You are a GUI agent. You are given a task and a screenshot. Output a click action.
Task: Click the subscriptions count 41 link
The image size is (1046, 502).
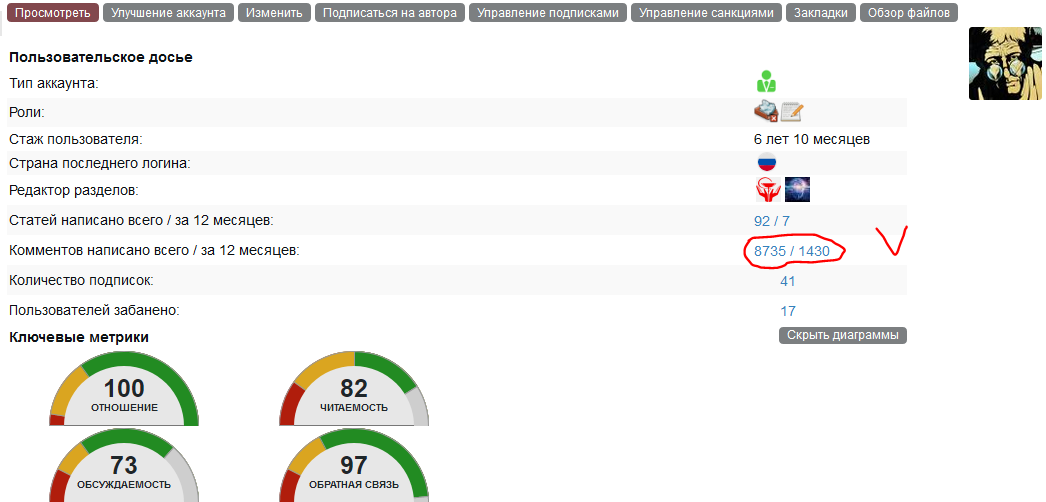pyautogui.click(x=788, y=281)
